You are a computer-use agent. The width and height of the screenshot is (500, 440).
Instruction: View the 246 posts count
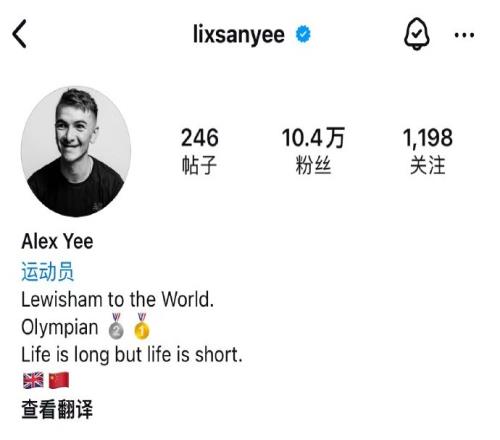[200, 138]
